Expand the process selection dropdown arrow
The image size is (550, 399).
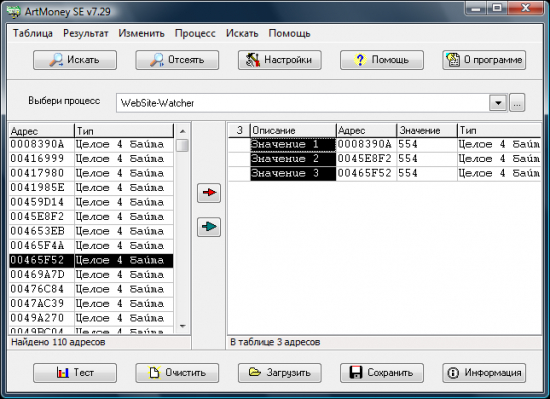pos(498,103)
